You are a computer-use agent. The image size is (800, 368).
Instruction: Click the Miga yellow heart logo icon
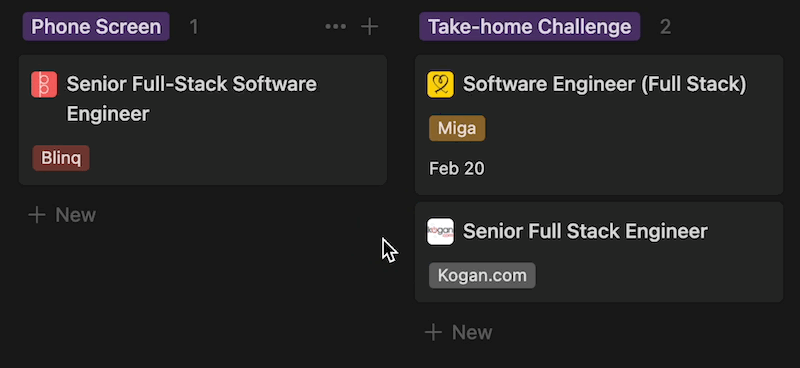pos(440,84)
